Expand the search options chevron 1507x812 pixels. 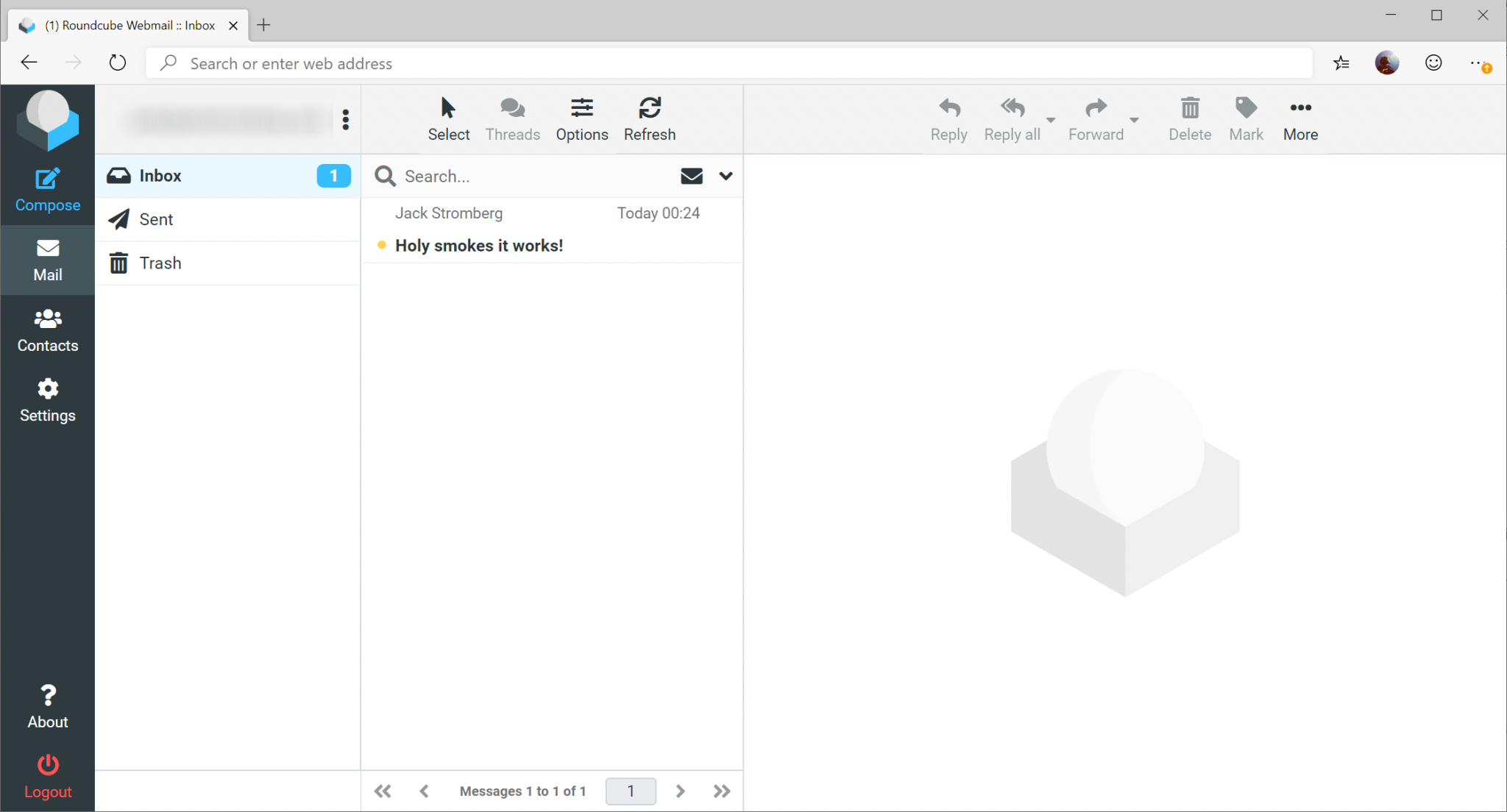725,176
